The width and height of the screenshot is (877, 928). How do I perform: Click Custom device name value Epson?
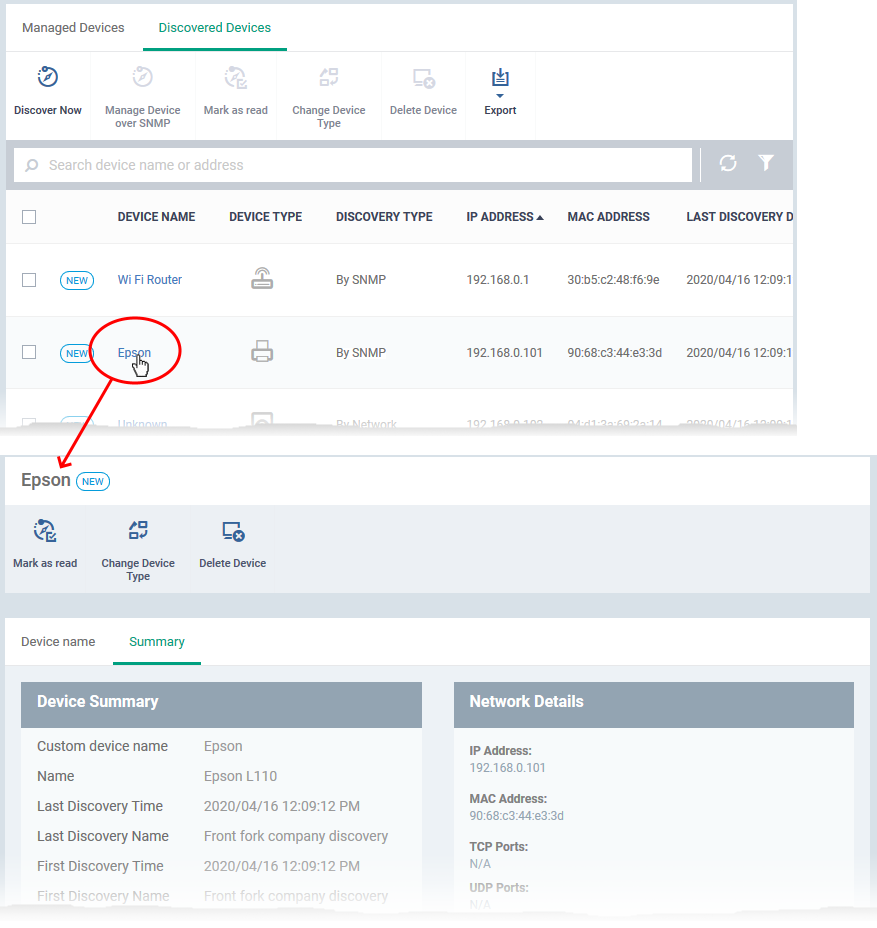(x=223, y=746)
